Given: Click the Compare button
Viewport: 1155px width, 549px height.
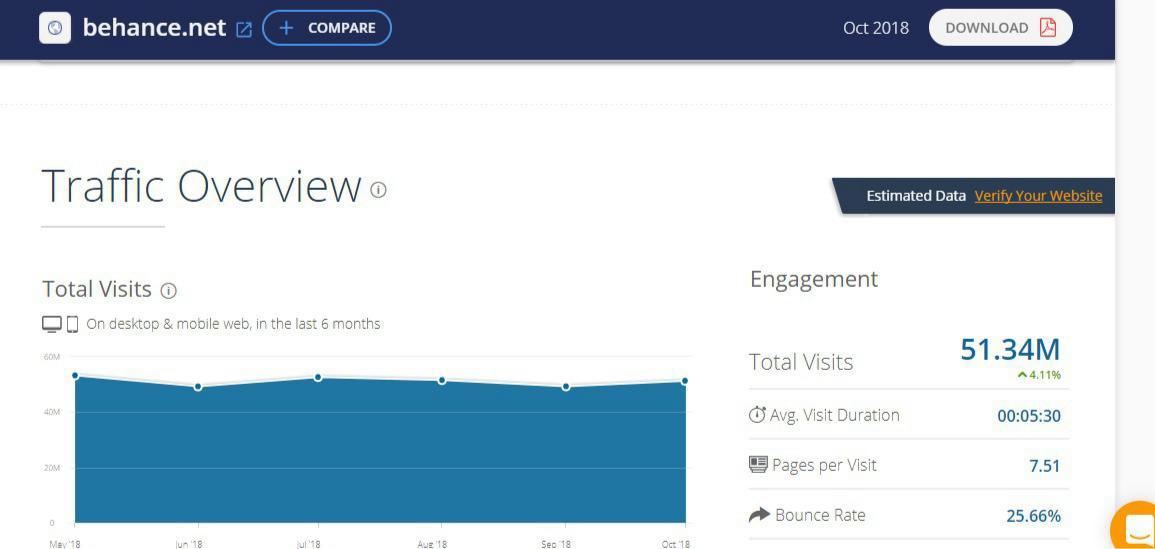Looking at the screenshot, I should coord(327,28).
